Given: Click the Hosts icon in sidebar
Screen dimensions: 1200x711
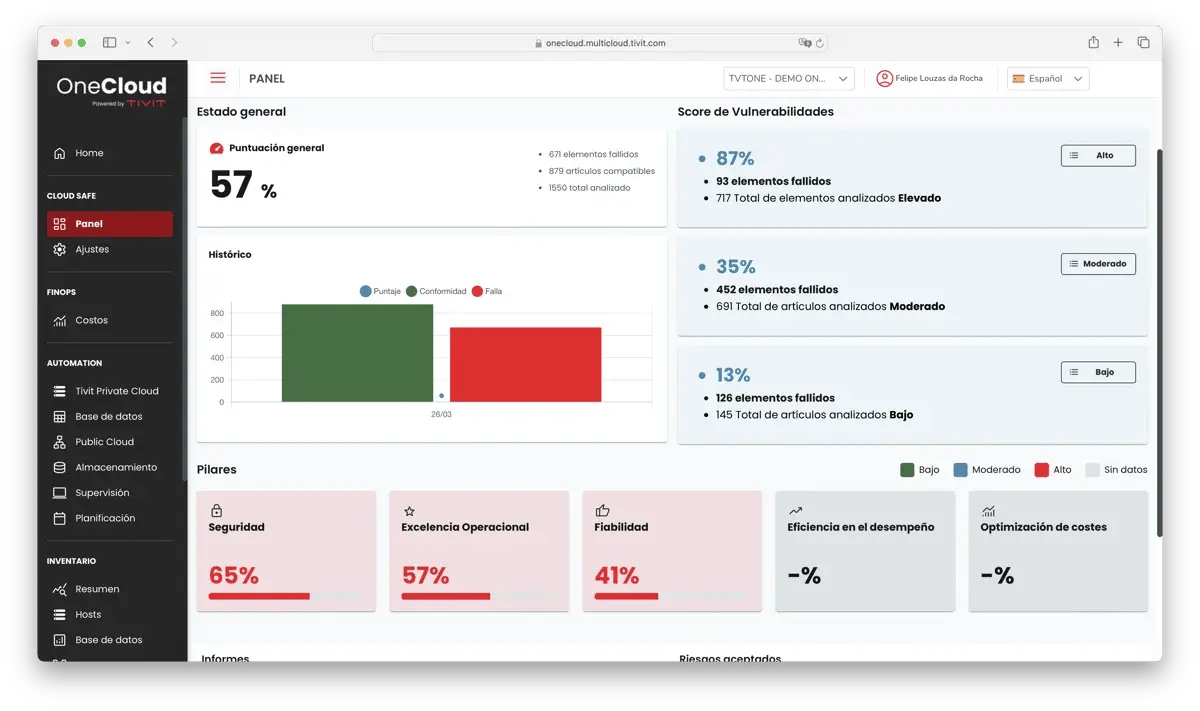Looking at the screenshot, I should pyautogui.click(x=59, y=614).
